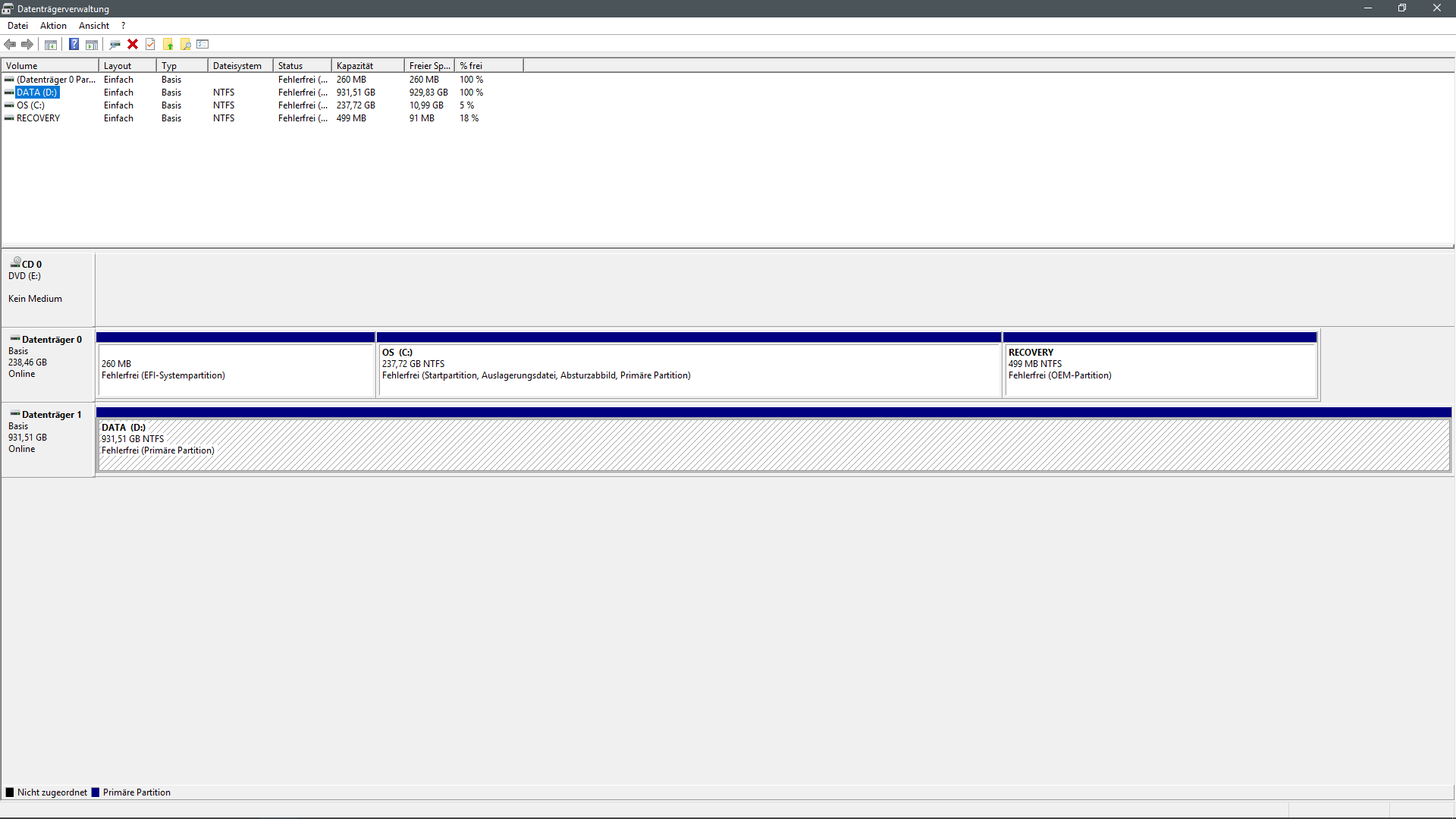Sort by the Status column header
This screenshot has height=819, width=1456.
302,66
